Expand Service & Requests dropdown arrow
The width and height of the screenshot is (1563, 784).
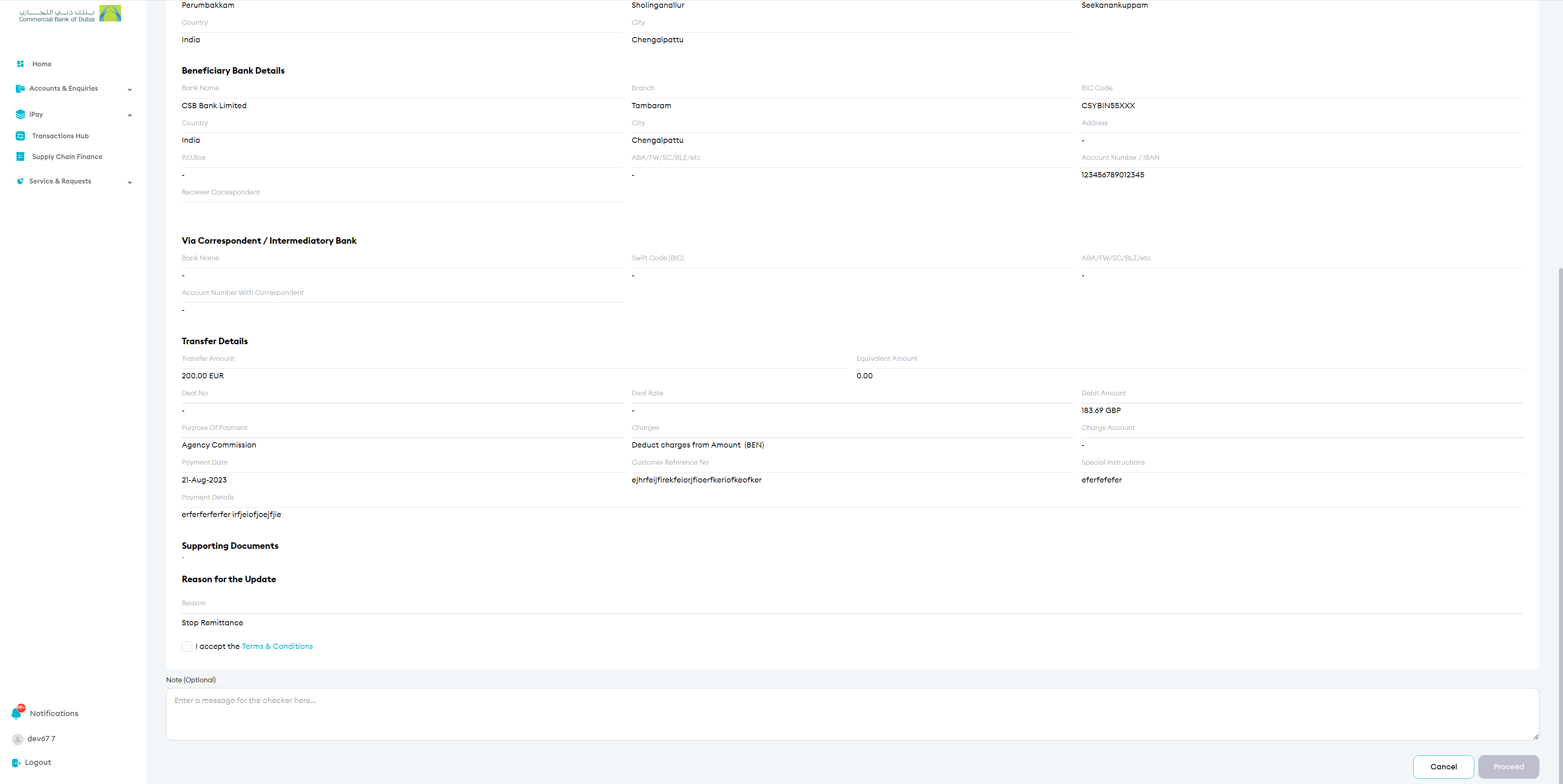tap(130, 182)
